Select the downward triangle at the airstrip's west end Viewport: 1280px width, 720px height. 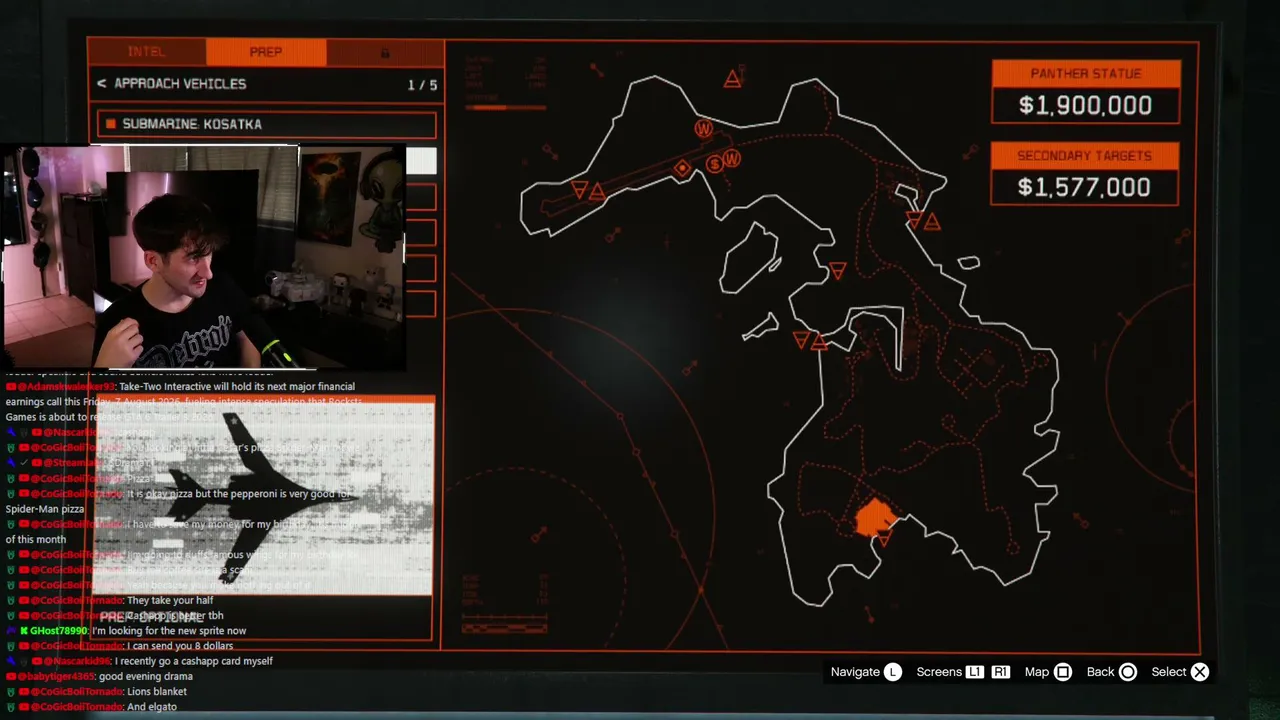(580, 189)
